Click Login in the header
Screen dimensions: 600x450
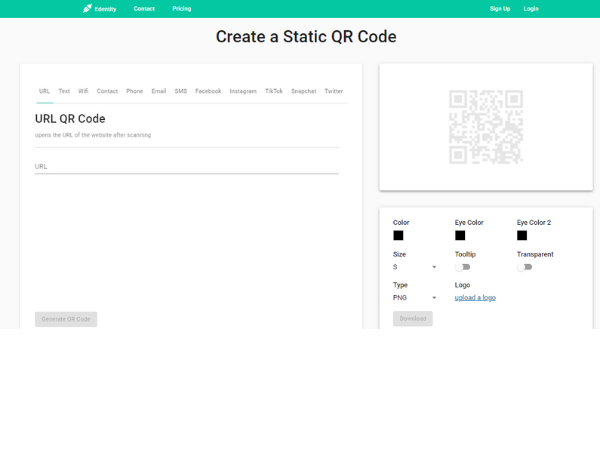point(531,8)
